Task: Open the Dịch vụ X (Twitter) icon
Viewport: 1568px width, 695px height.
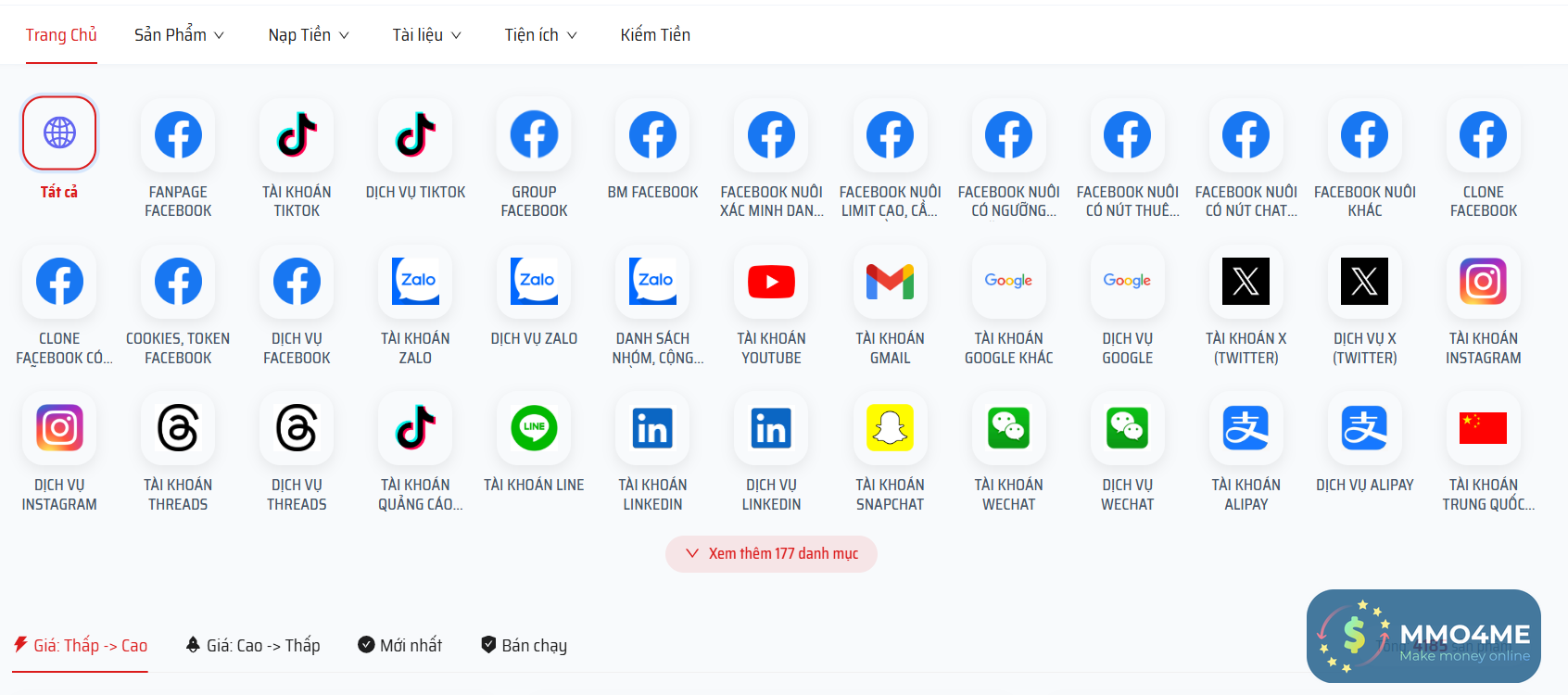Action: pyautogui.click(x=1364, y=281)
